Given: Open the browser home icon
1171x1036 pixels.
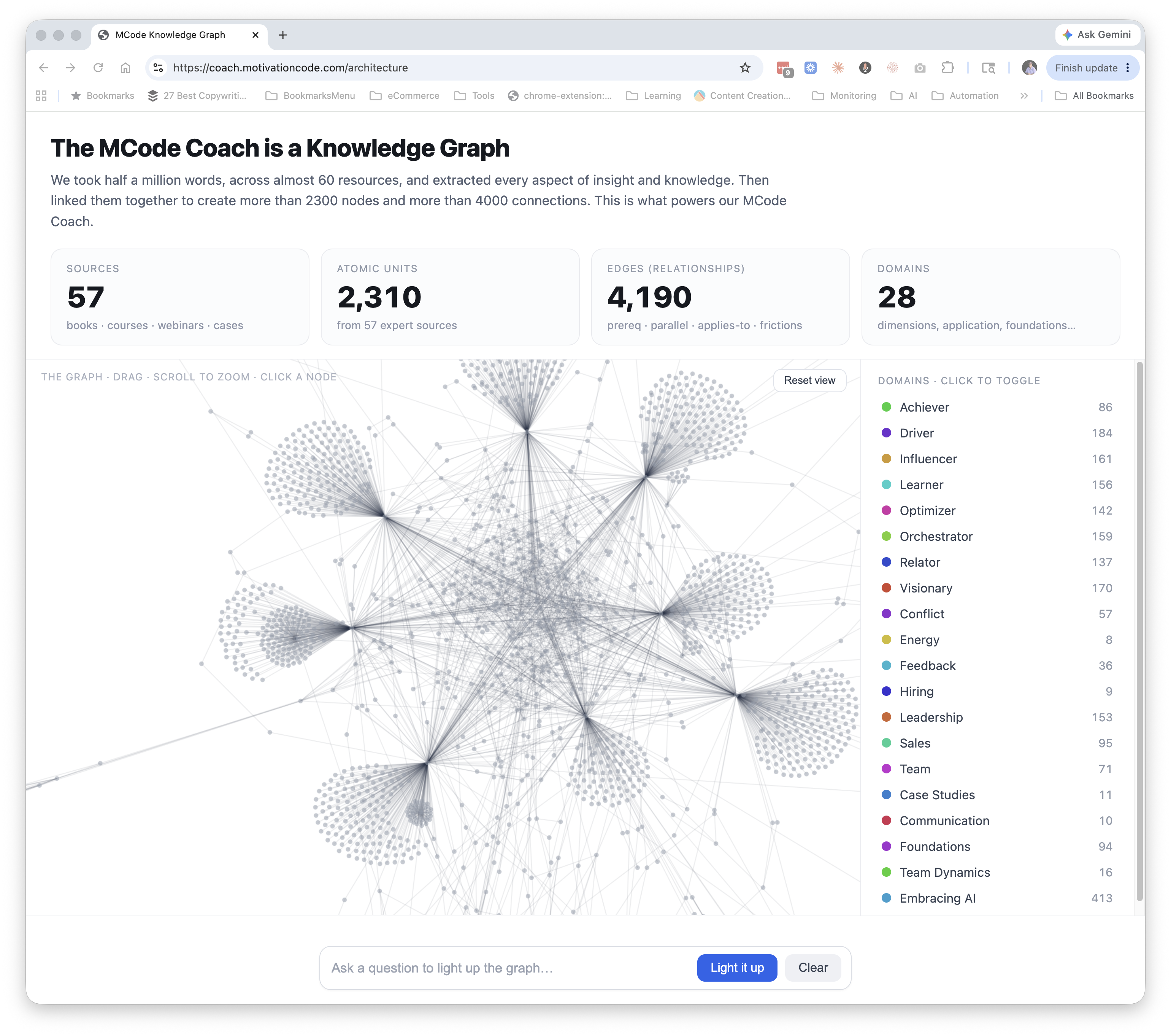Looking at the screenshot, I should pyautogui.click(x=125, y=68).
